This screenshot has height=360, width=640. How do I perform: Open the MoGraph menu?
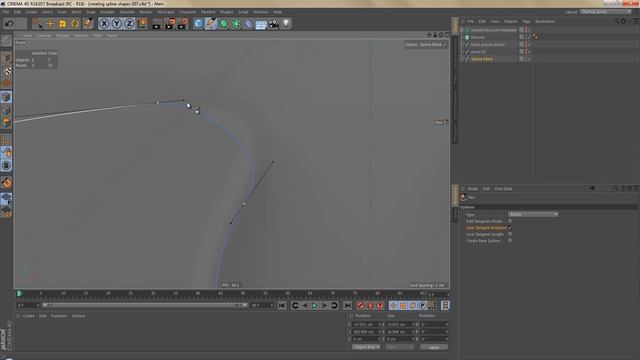point(166,12)
